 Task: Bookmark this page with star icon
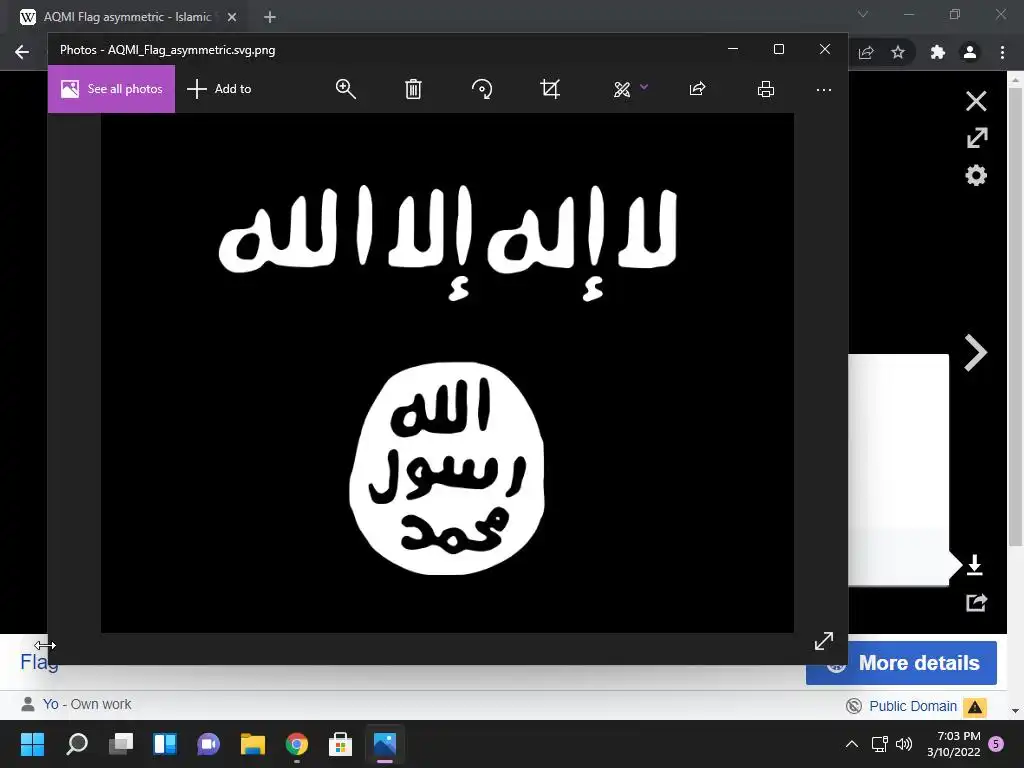(898, 52)
